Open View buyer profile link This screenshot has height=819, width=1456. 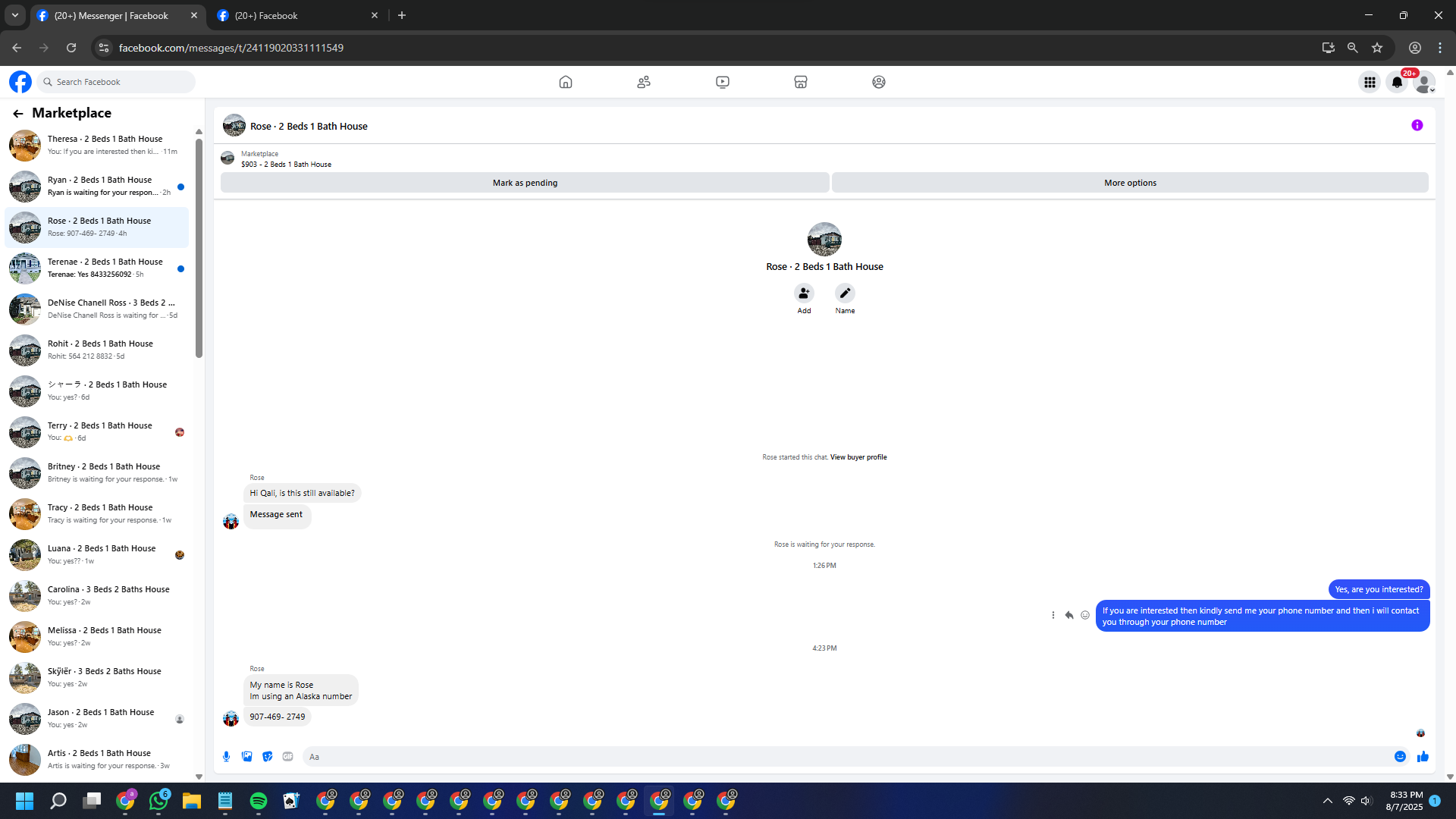[x=858, y=457]
